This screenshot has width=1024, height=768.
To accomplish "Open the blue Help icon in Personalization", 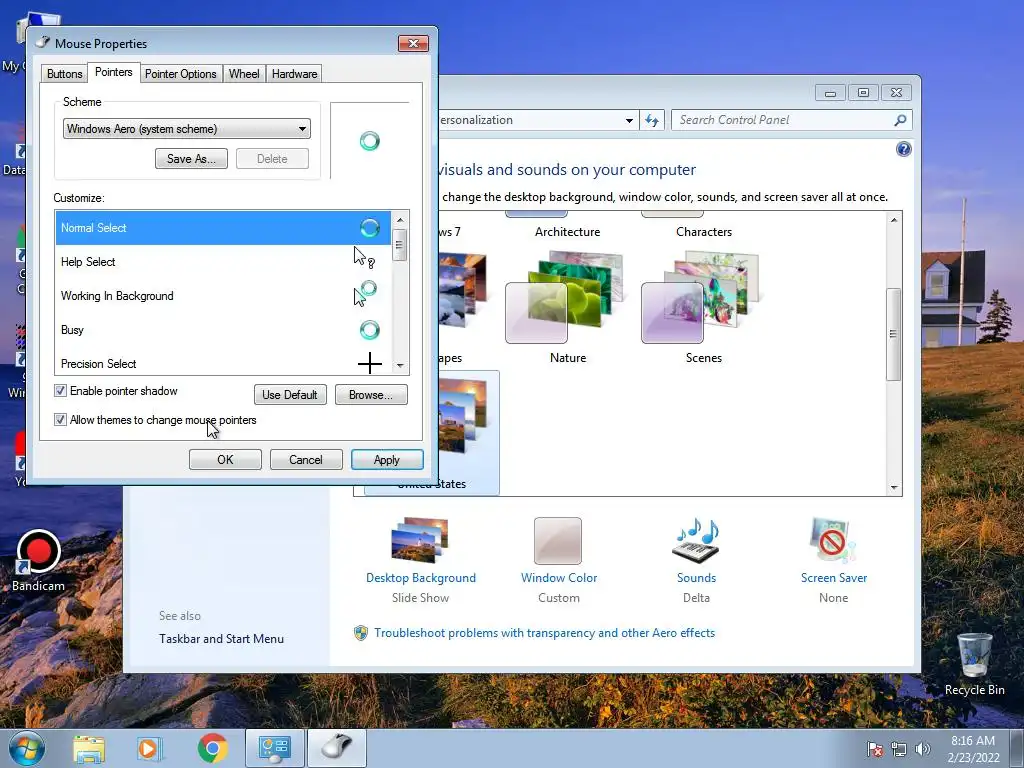I will 903,150.
